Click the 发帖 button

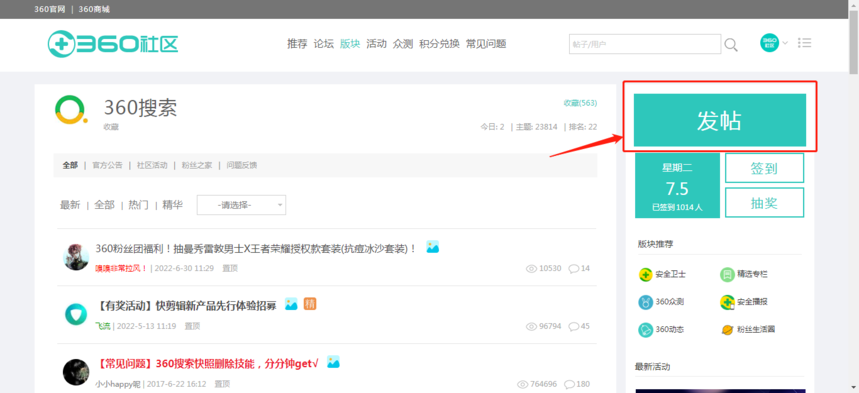719,120
